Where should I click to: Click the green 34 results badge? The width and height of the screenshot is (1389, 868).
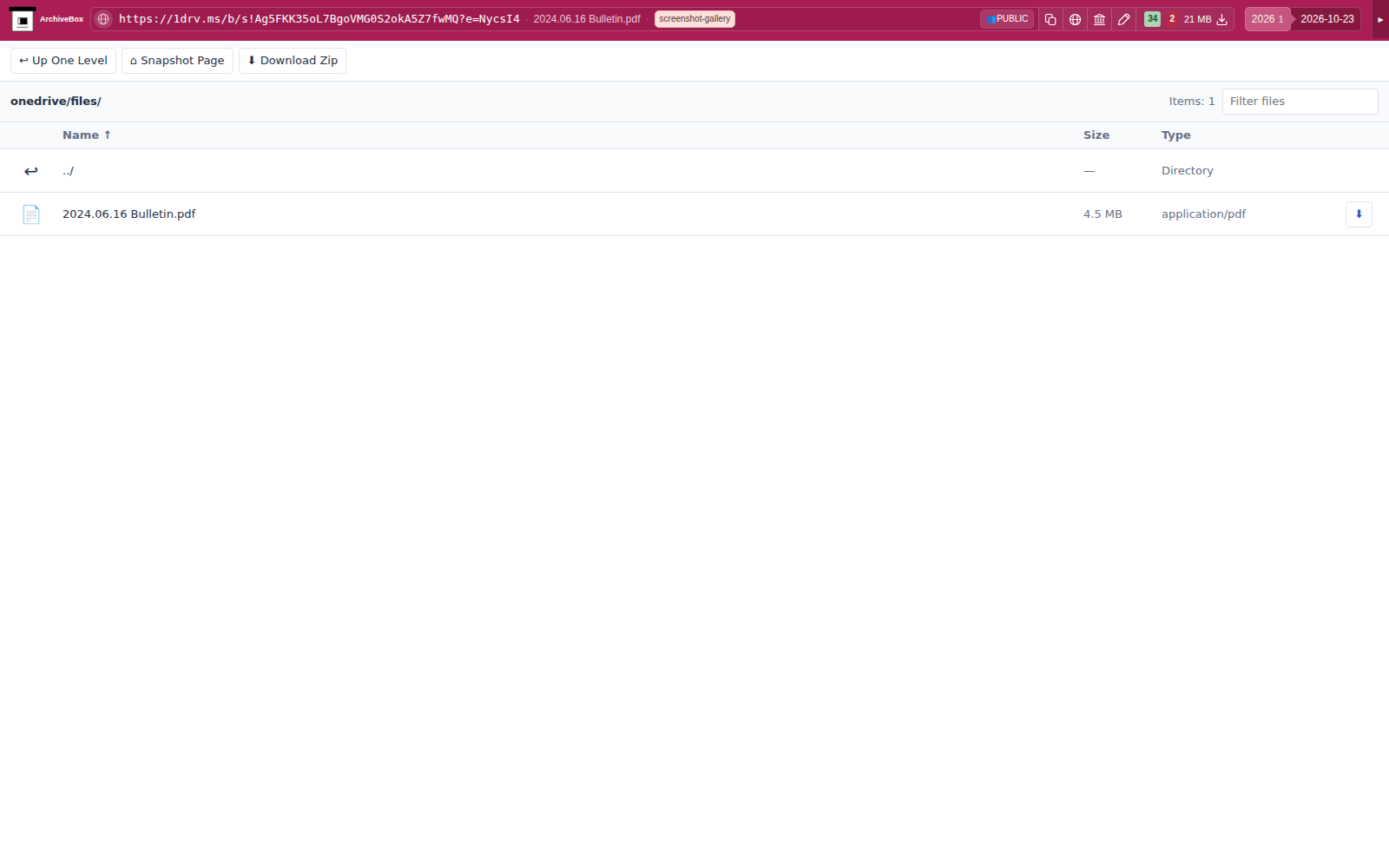click(x=1152, y=19)
